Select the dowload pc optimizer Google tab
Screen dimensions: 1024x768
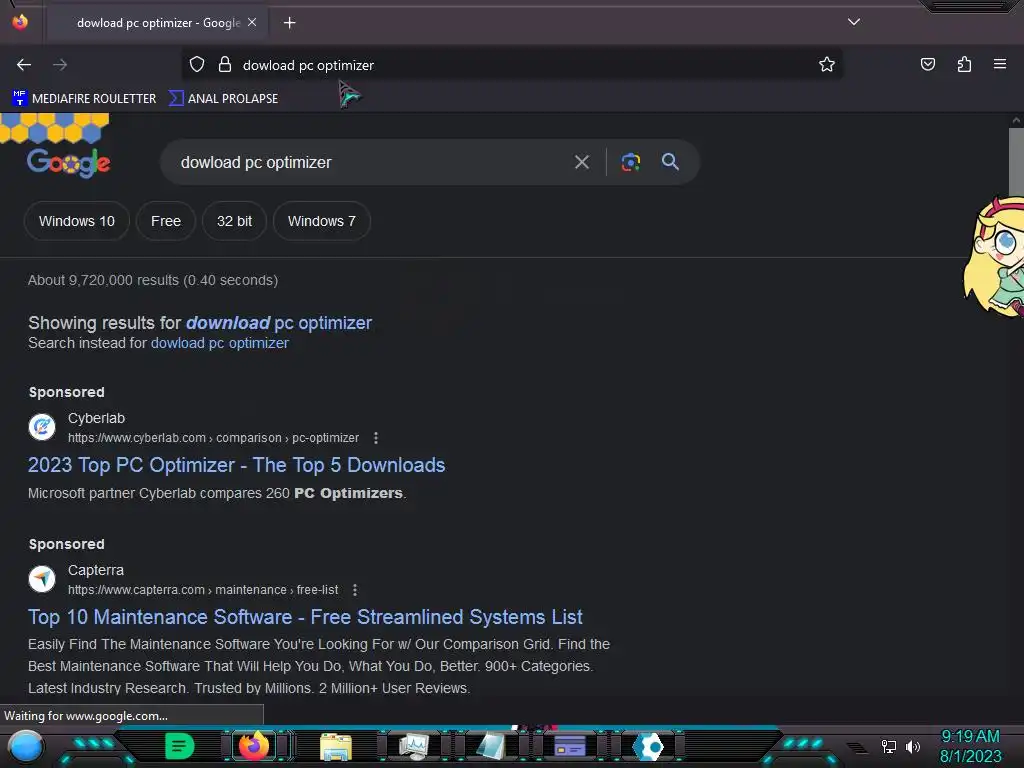pyautogui.click(x=157, y=23)
